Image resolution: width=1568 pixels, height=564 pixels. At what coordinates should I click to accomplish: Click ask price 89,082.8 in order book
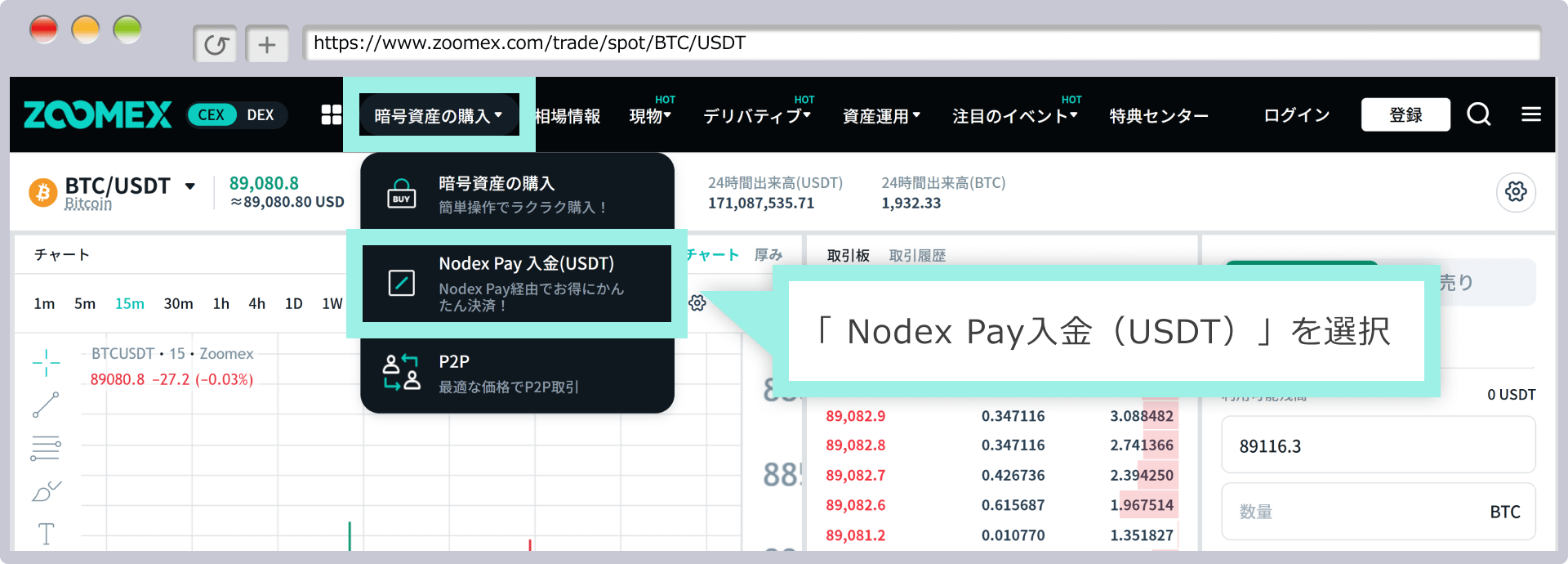[x=855, y=445]
